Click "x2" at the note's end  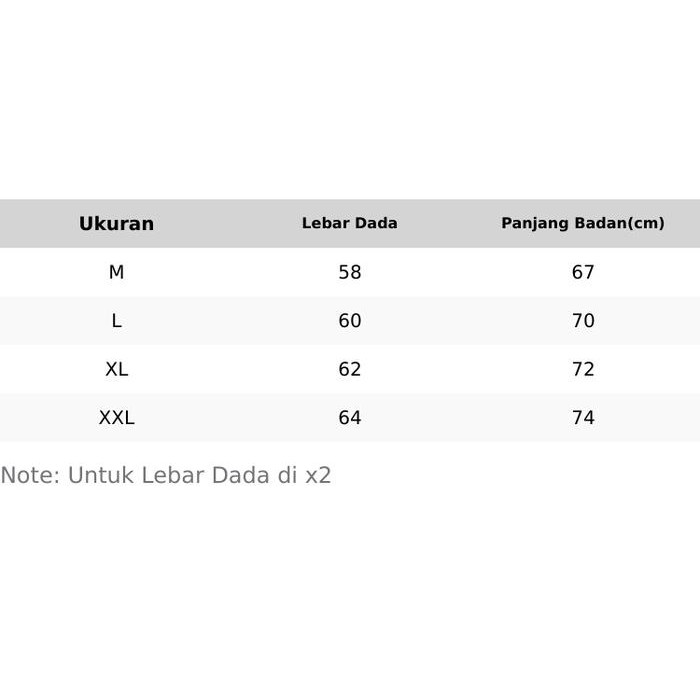tap(318, 476)
